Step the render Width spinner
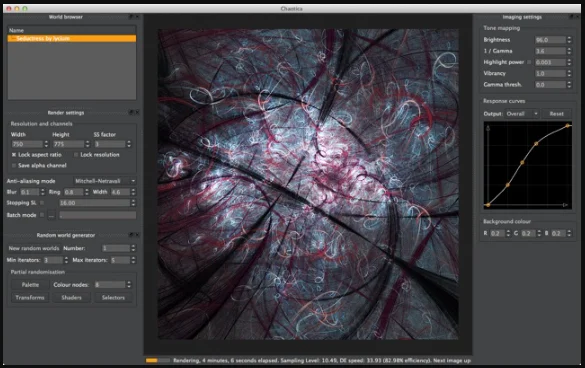The width and height of the screenshot is (585, 368). click(x=46, y=144)
